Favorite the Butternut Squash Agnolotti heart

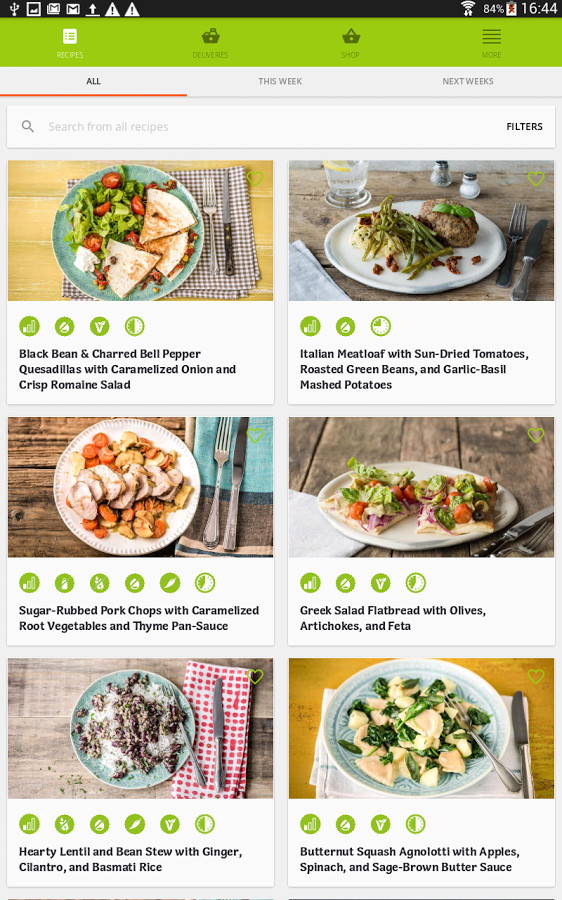click(536, 676)
